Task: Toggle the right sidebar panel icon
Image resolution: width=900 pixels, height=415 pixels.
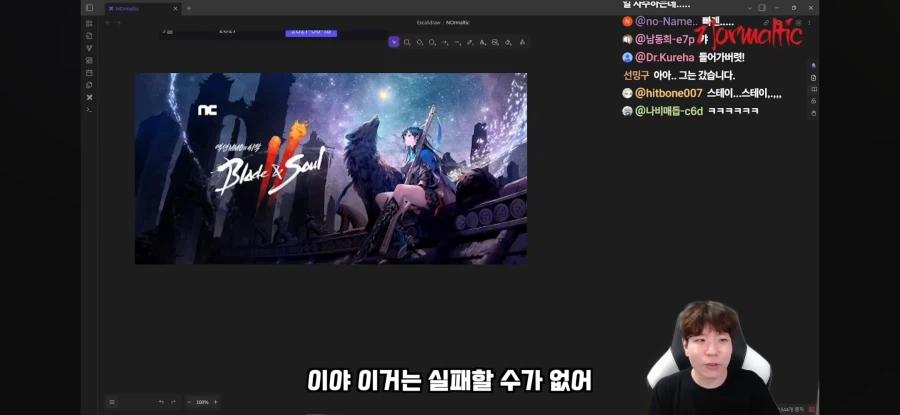Action: click(x=762, y=8)
